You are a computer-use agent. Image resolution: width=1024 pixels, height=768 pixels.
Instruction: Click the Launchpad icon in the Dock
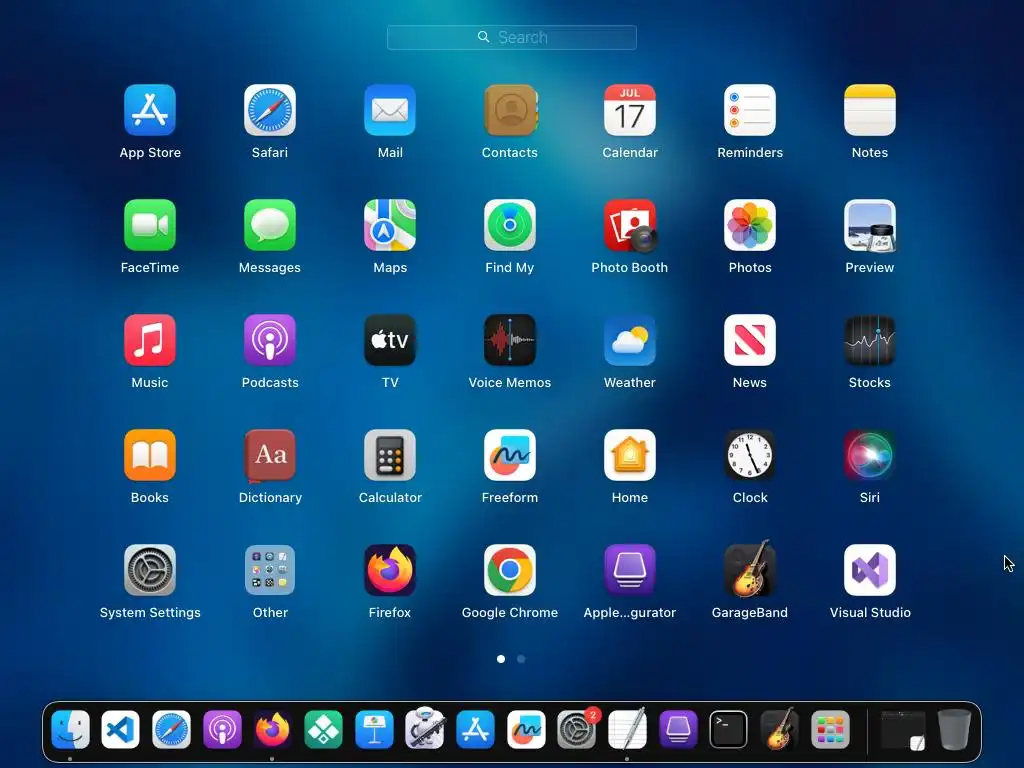(x=830, y=729)
